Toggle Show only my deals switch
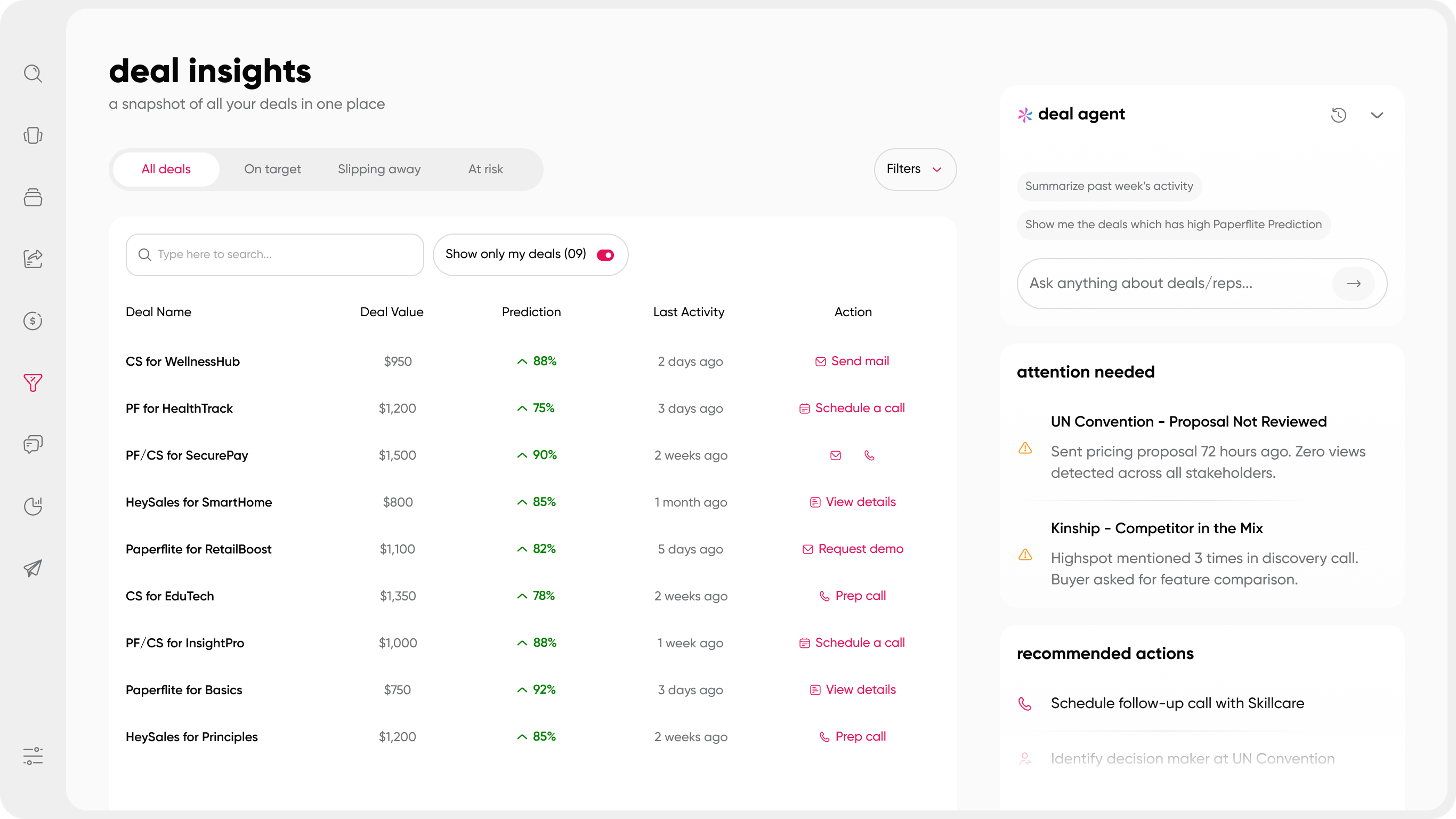 pos(605,255)
